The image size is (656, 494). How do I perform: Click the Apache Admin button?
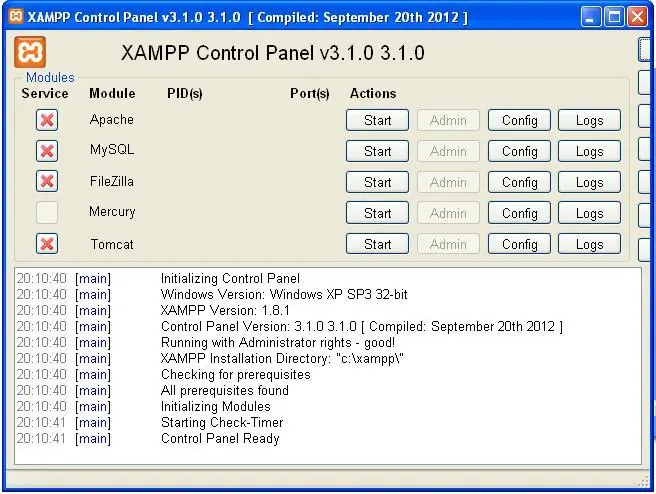tap(448, 120)
